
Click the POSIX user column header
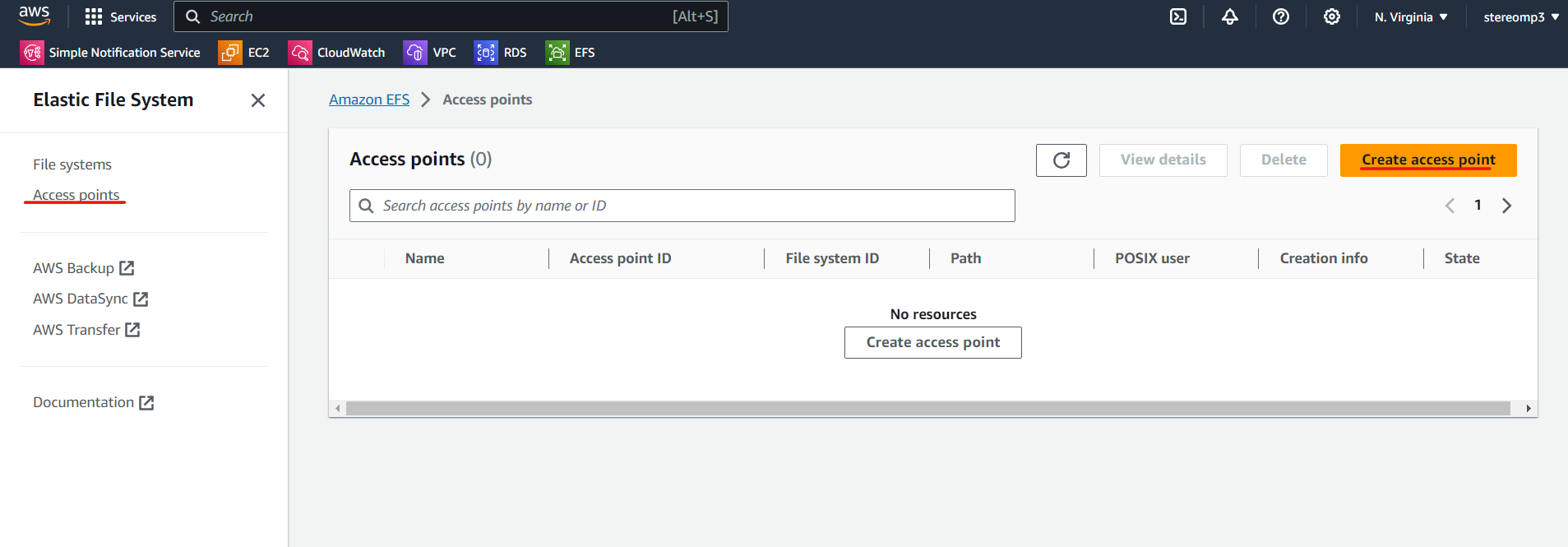pos(1152,258)
